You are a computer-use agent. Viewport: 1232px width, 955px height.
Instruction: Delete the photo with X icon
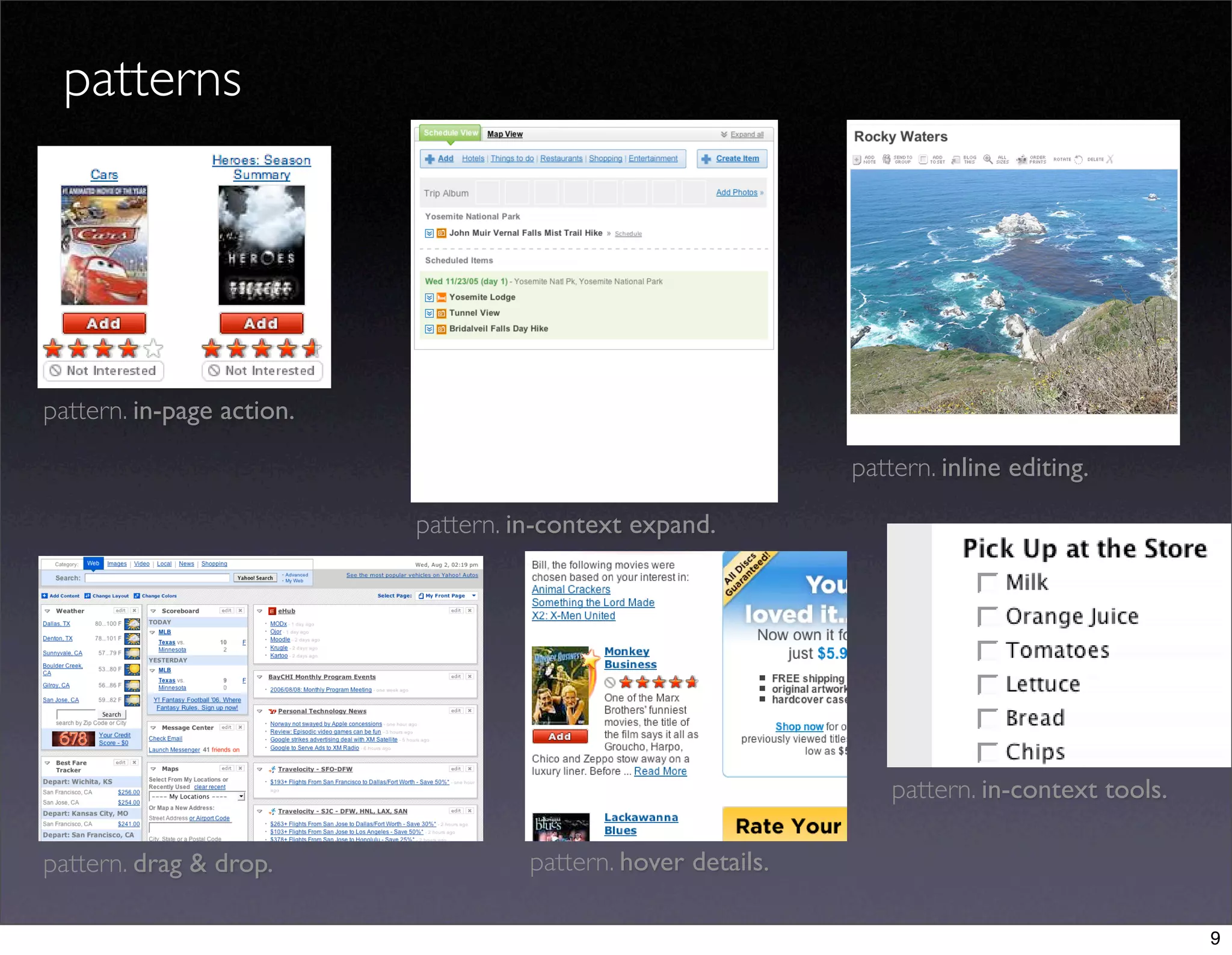pos(1110,159)
